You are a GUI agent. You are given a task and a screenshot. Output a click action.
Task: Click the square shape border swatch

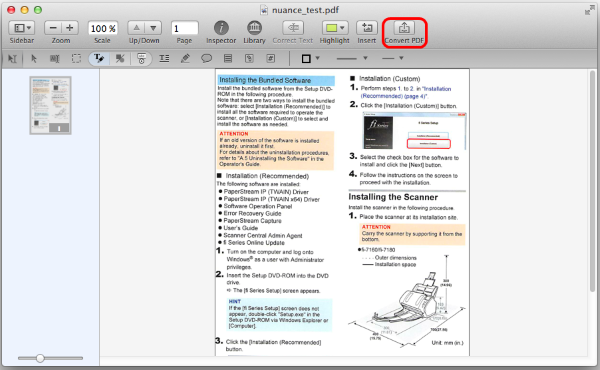(x=306, y=59)
